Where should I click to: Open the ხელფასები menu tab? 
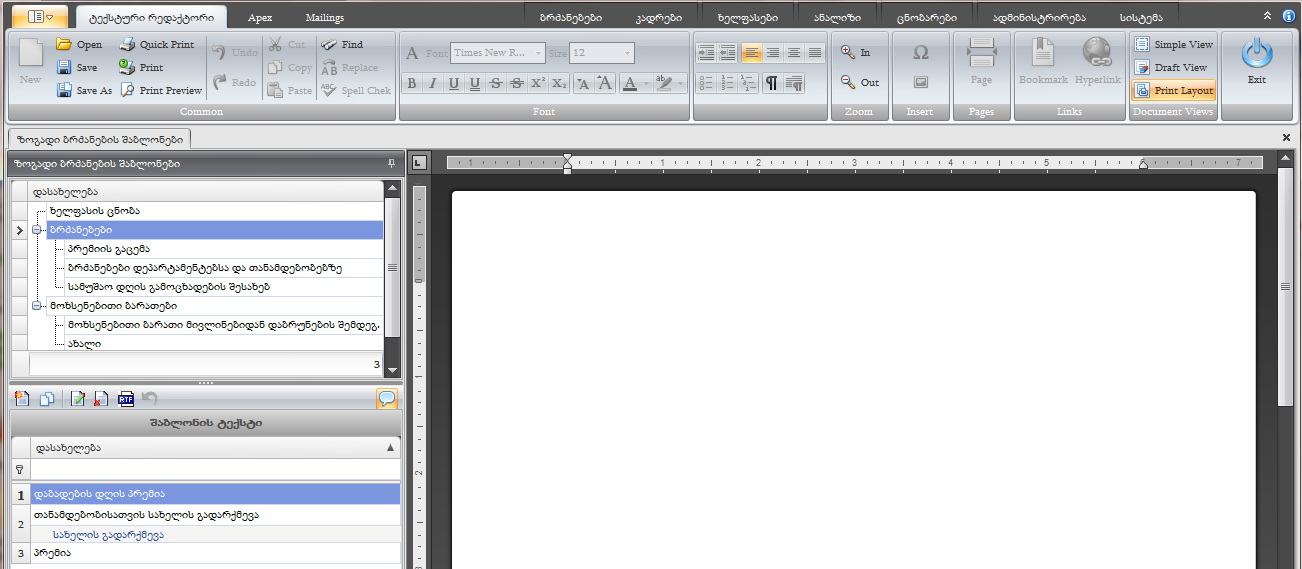(x=747, y=18)
